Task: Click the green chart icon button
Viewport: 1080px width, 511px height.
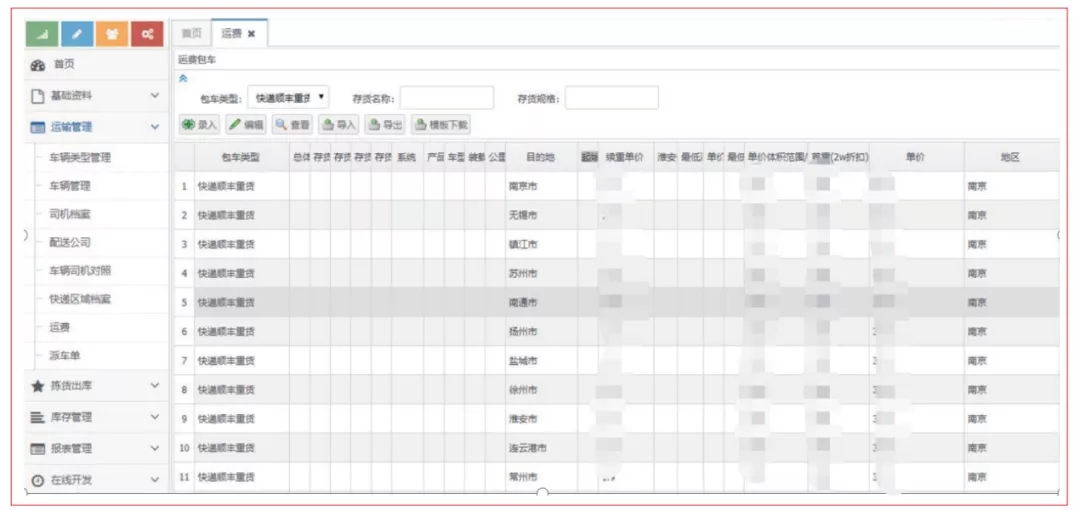Action: [x=42, y=34]
